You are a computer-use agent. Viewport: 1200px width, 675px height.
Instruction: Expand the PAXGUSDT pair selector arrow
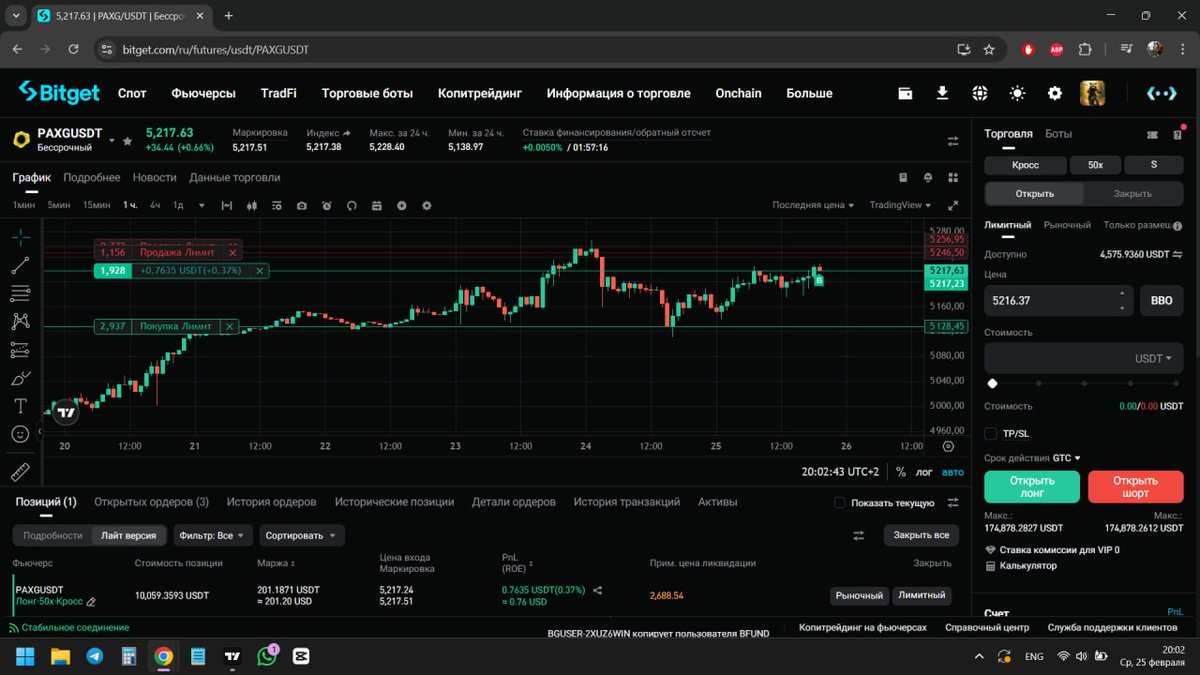click(x=112, y=141)
